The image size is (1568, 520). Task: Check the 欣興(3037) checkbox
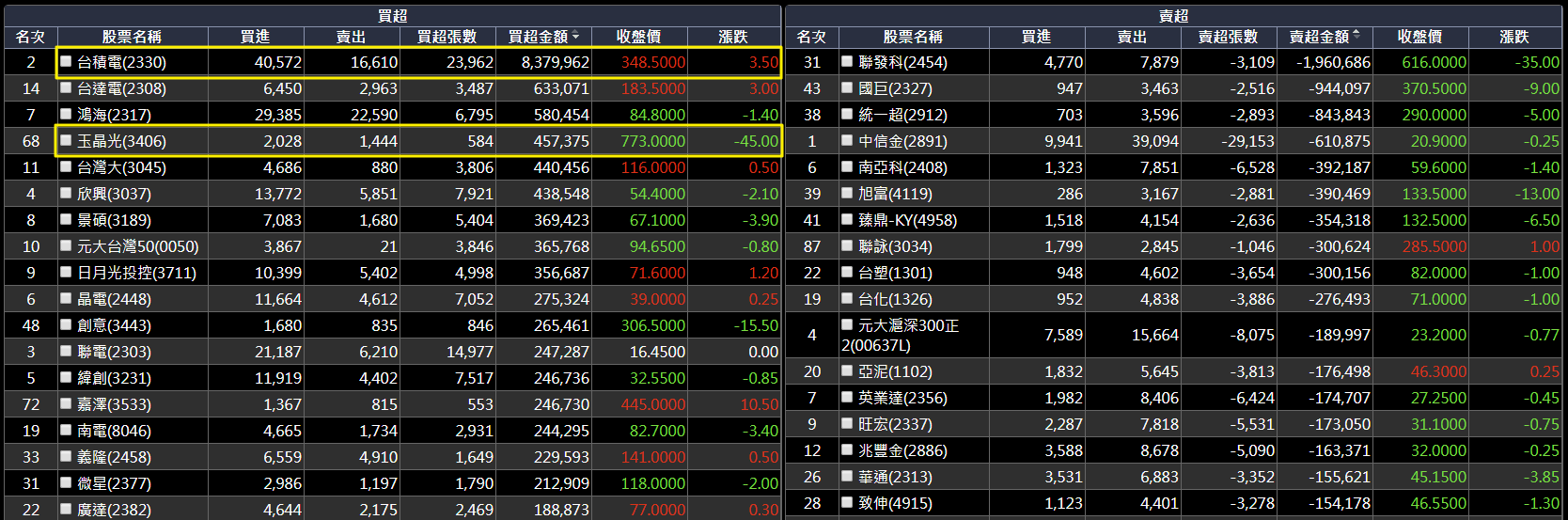[x=66, y=193]
